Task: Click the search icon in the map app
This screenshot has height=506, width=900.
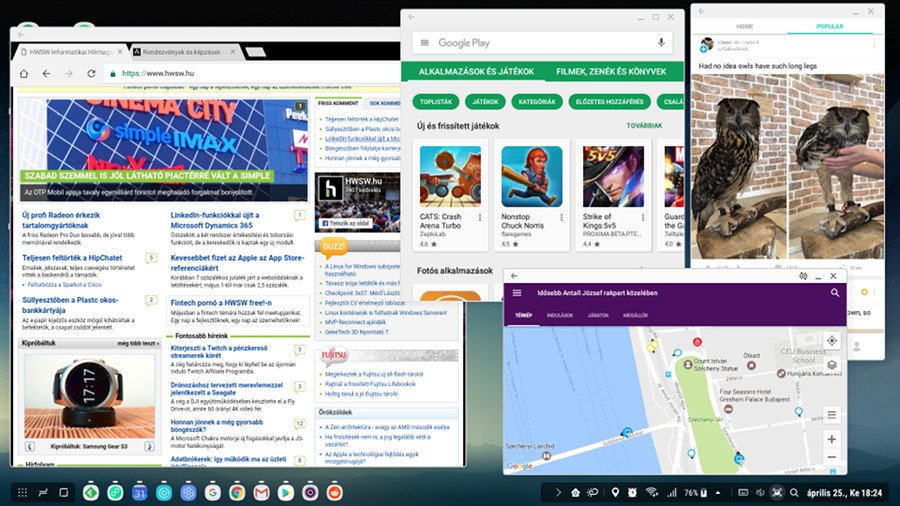Action: [x=835, y=293]
